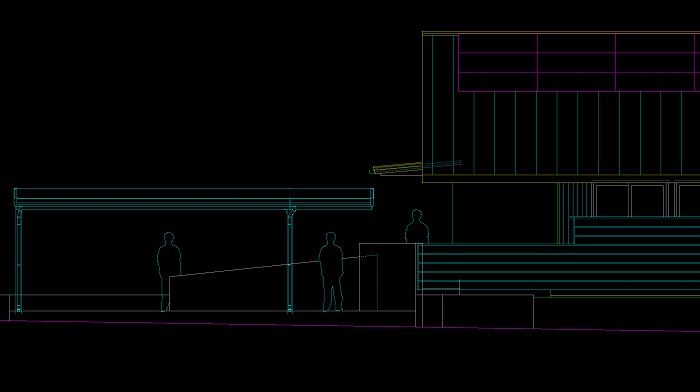Screen dimensions: 700x392
Task: Select the human figure standing on raised platform
Action: tap(417, 226)
